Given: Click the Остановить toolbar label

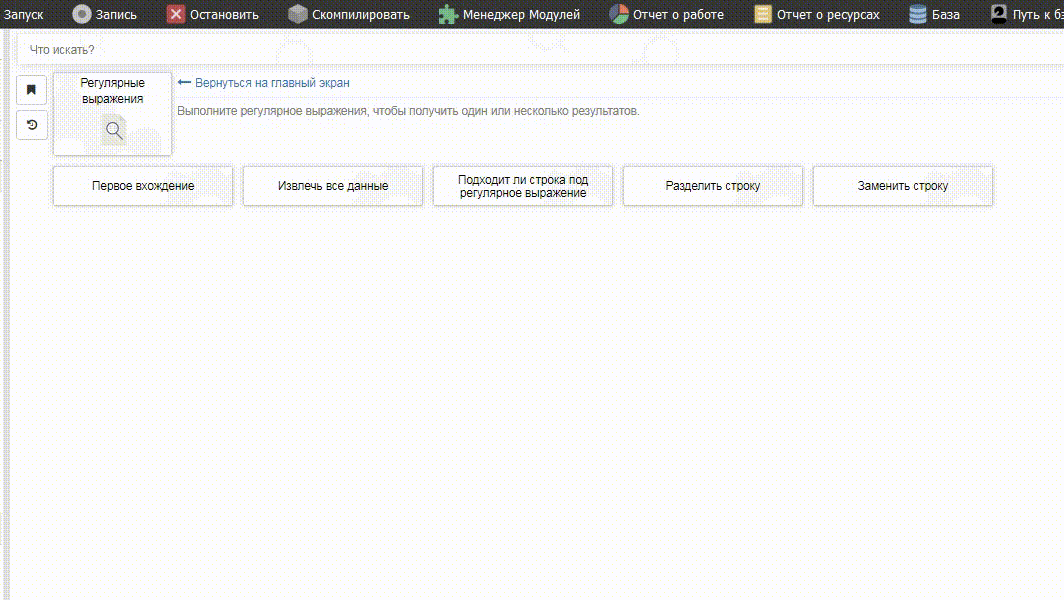Looking at the screenshot, I should (224, 14).
